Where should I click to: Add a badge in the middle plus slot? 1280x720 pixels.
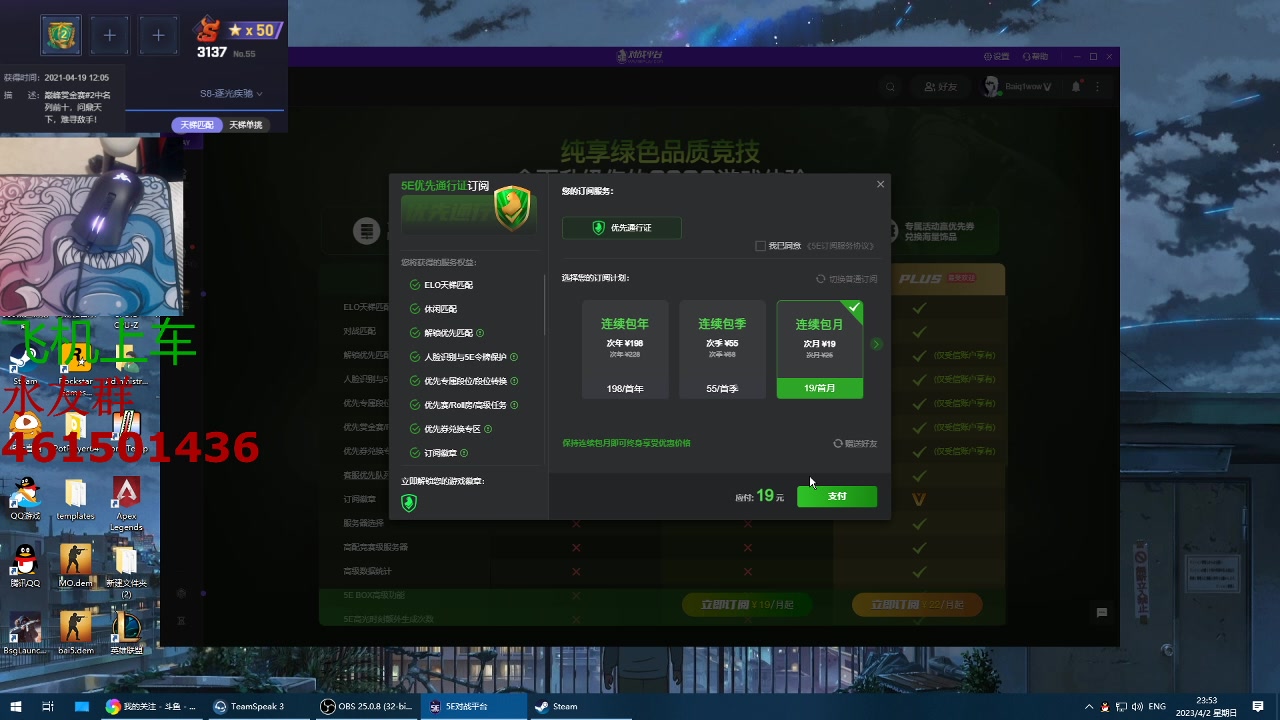click(x=110, y=36)
